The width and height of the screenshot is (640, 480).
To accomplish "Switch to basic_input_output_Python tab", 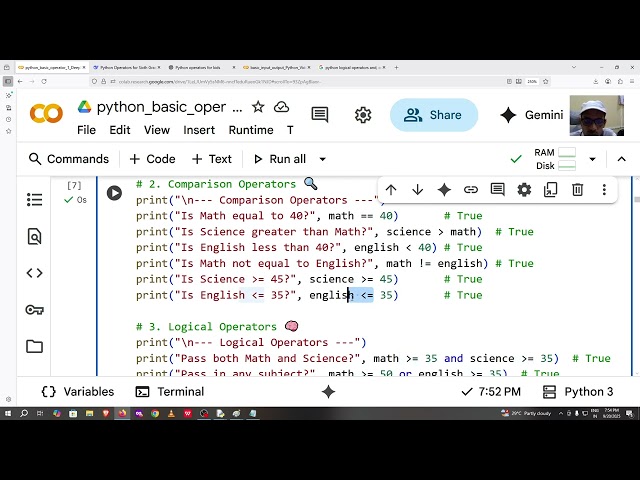I will tap(276, 67).
